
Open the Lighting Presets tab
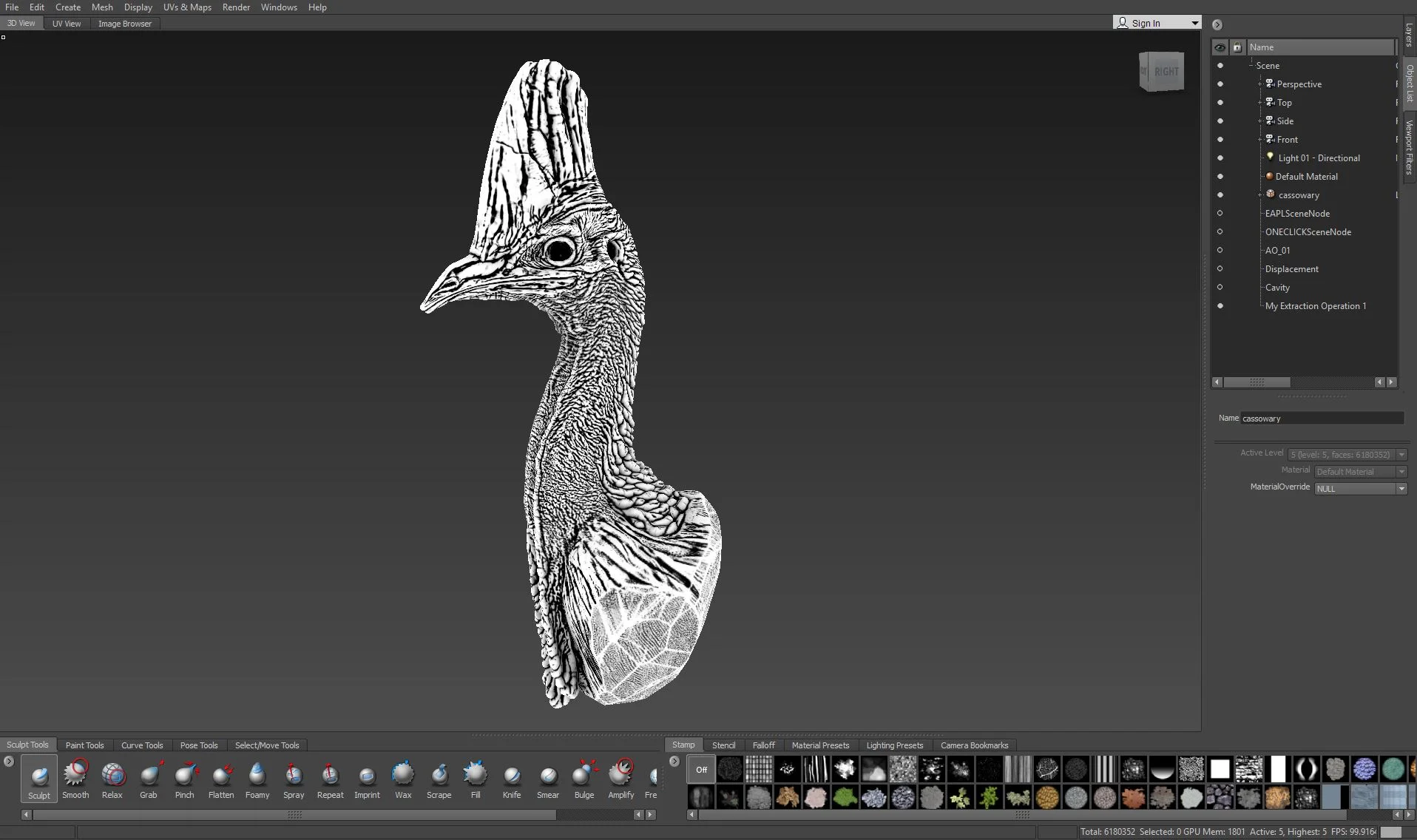[894, 745]
